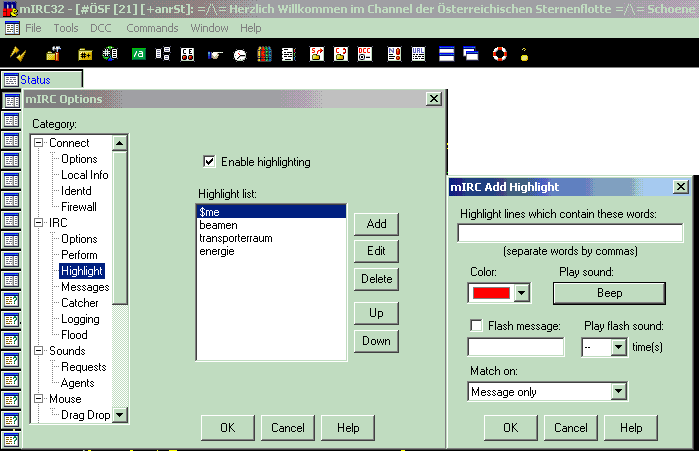The image size is (699, 451).
Task: Click the Category scrollbar down arrow
Action: click(x=119, y=414)
